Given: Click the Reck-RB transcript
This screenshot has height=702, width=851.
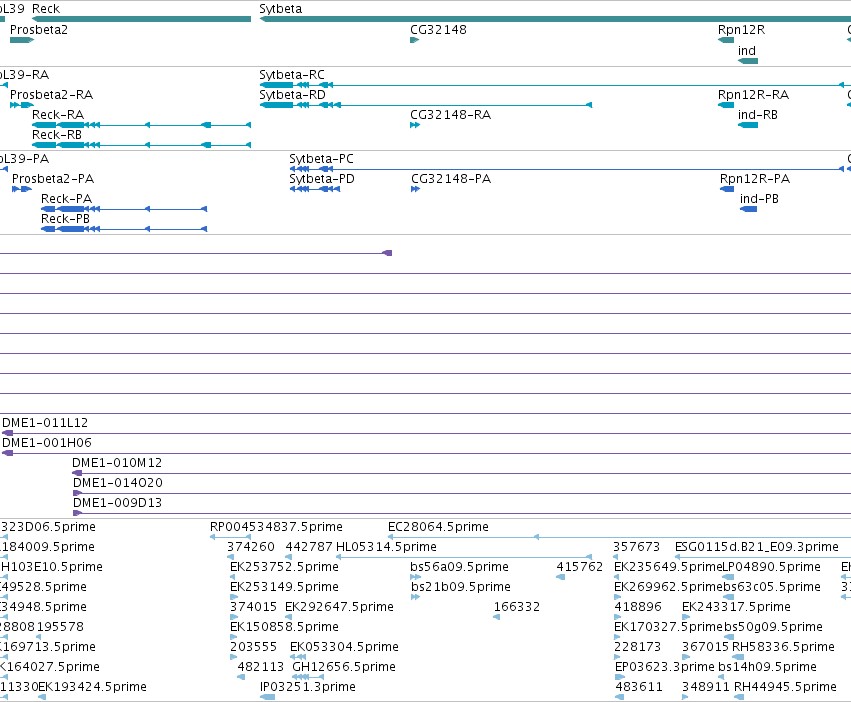Looking at the screenshot, I should pyautogui.click(x=142, y=145).
